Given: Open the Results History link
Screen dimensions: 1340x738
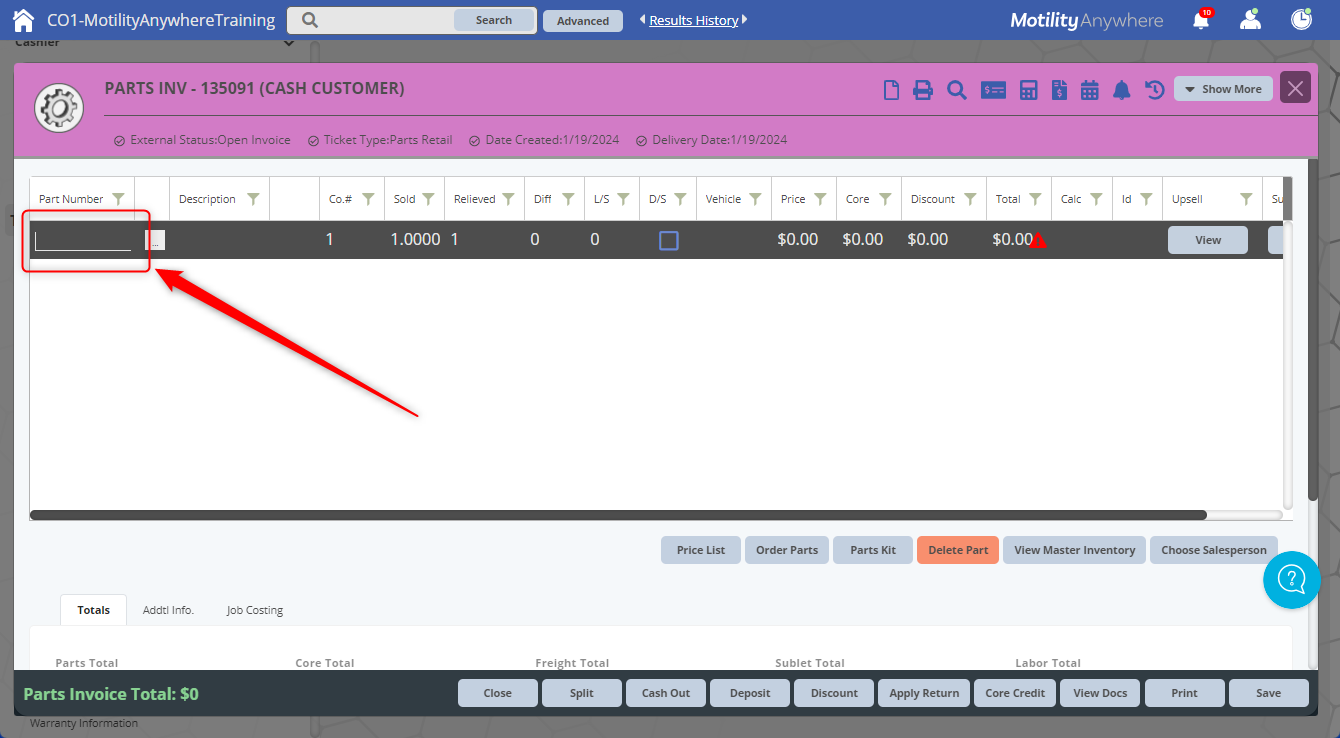Looking at the screenshot, I should coord(693,20).
